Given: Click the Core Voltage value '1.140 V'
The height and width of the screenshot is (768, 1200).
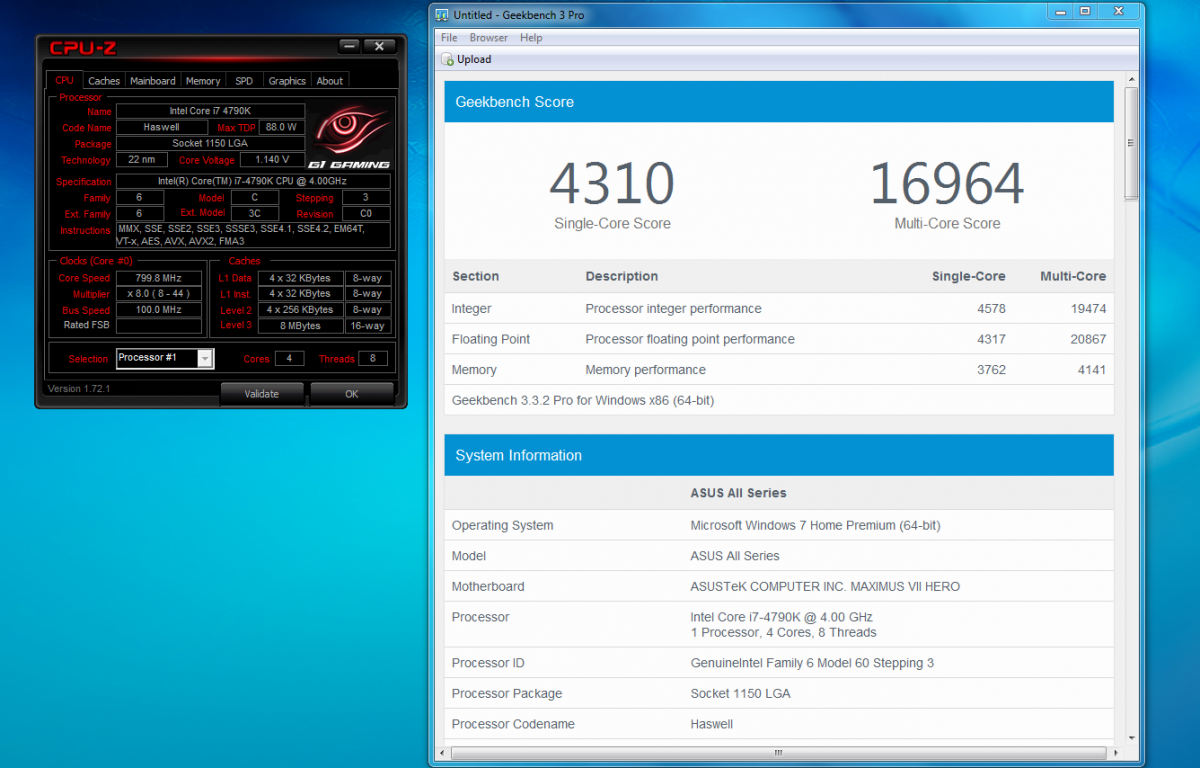Looking at the screenshot, I should 272,159.
